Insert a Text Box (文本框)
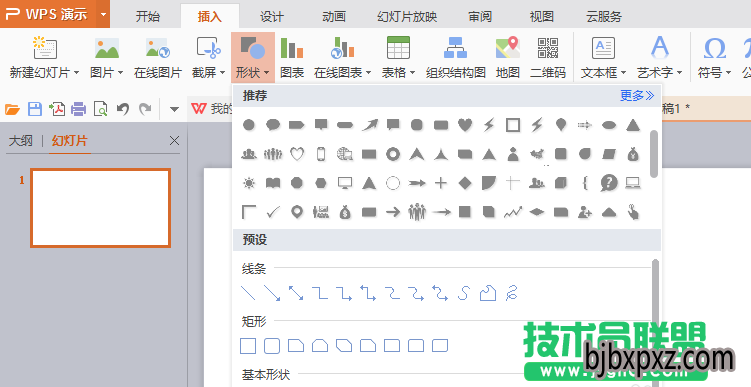 coord(603,48)
